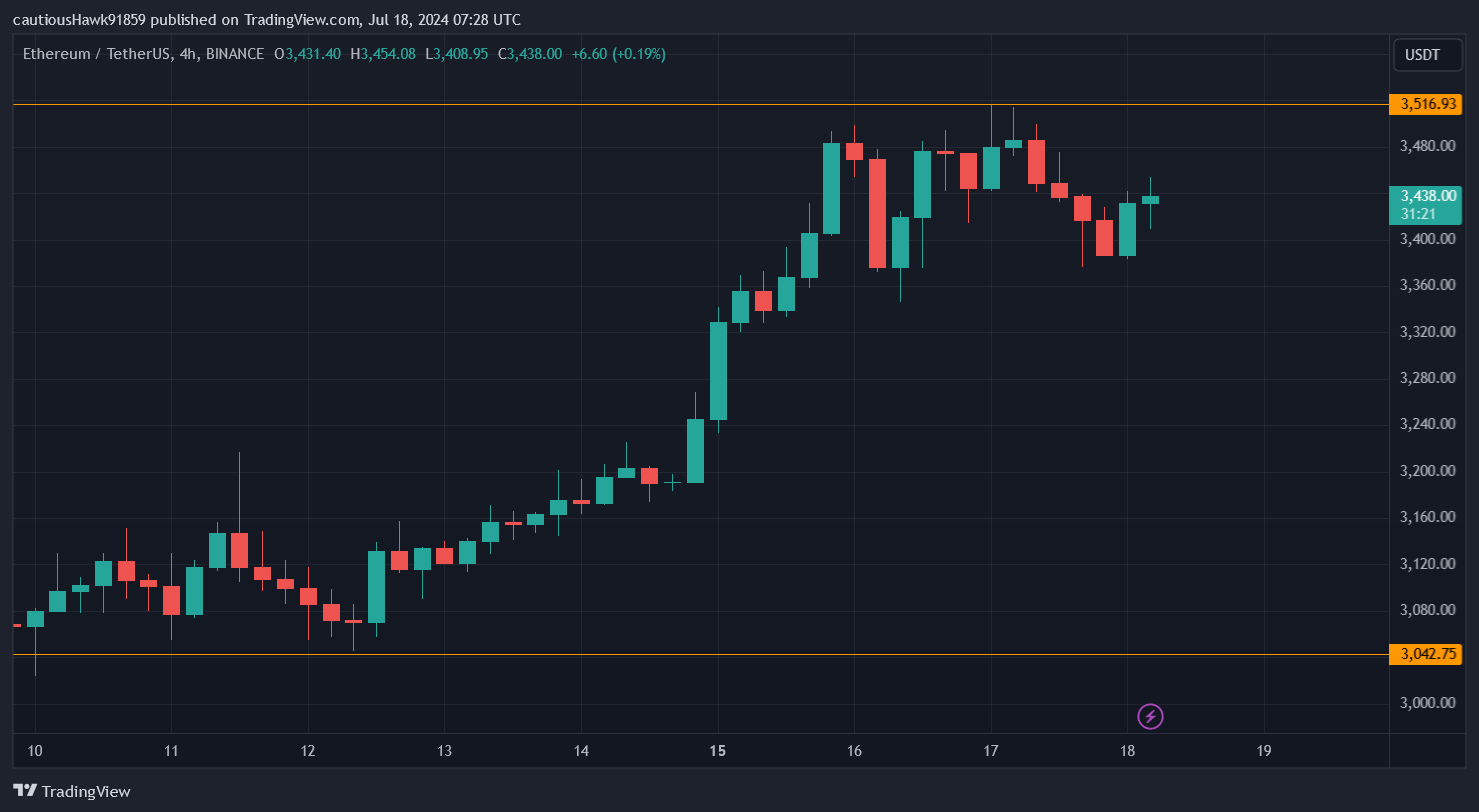Select the 3,516.93 resistance price label
This screenshot has height=812, width=1479.
pyautogui.click(x=1427, y=104)
